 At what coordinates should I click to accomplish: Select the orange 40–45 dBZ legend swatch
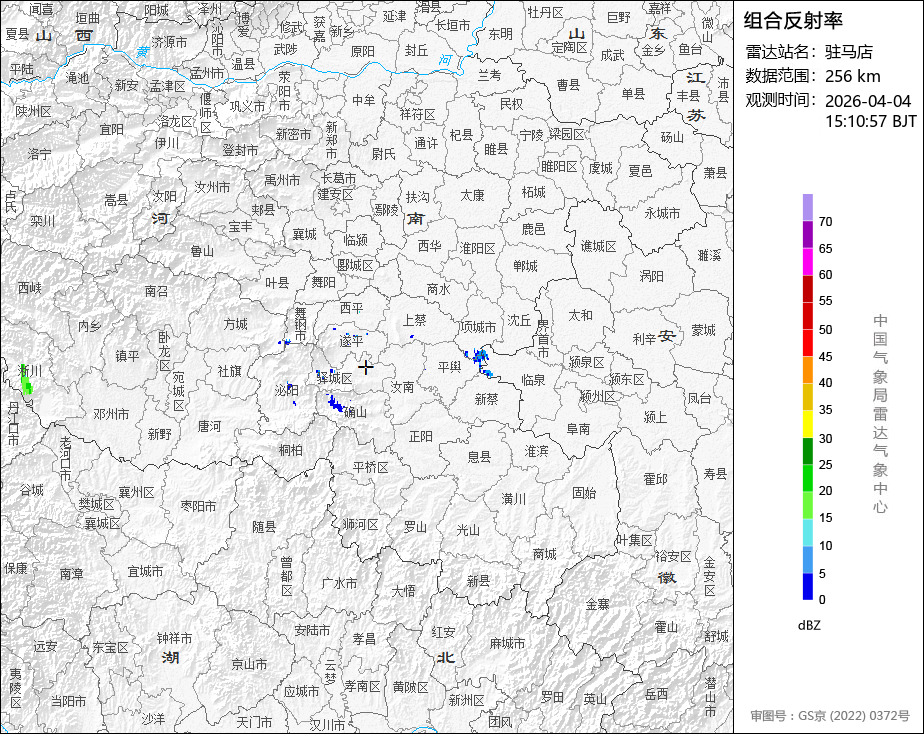807,370
